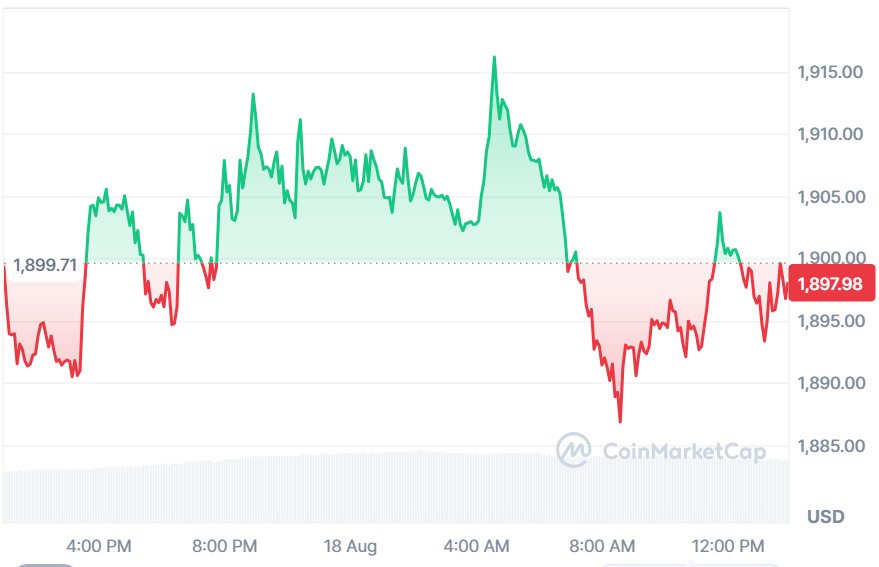This screenshot has height=567, width=879.
Task: Click the lowest red trough of the price line
Action: [x=620, y=421]
